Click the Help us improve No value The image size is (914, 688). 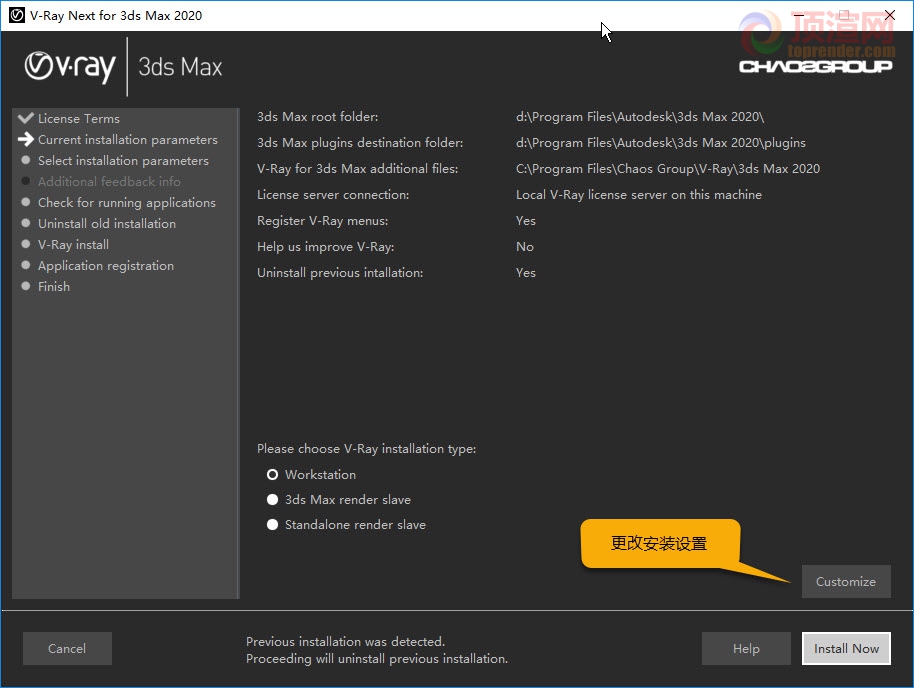(525, 247)
